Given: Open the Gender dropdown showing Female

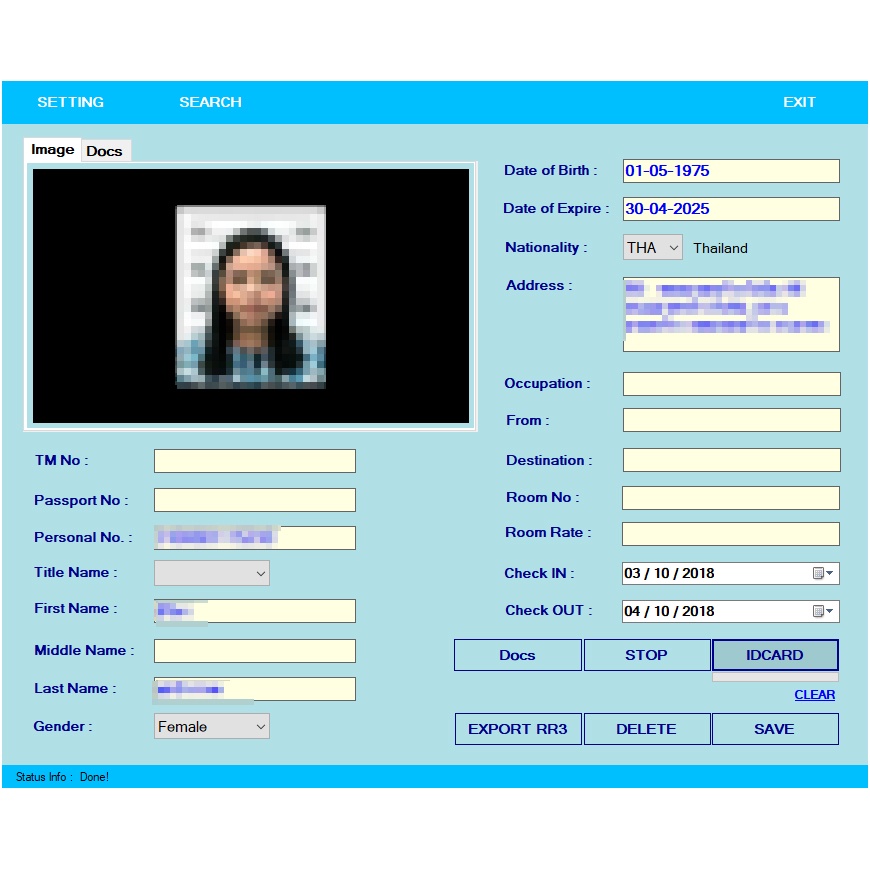Looking at the screenshot, I should [x=211, y=726].
